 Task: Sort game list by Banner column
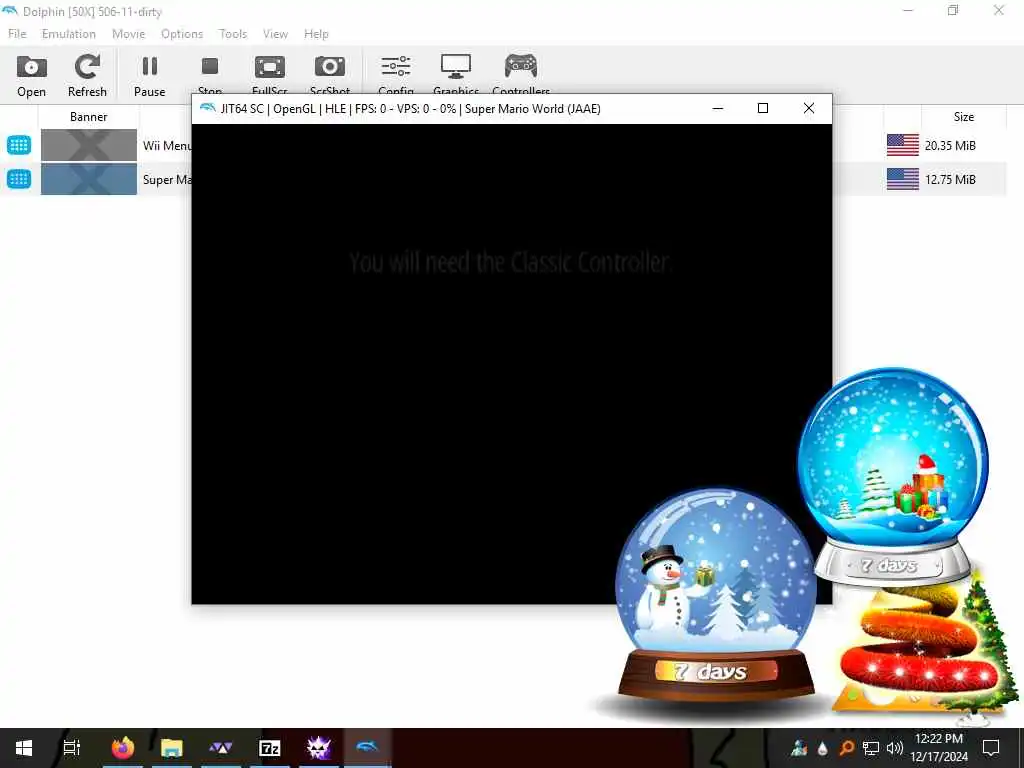click(88, 117)
